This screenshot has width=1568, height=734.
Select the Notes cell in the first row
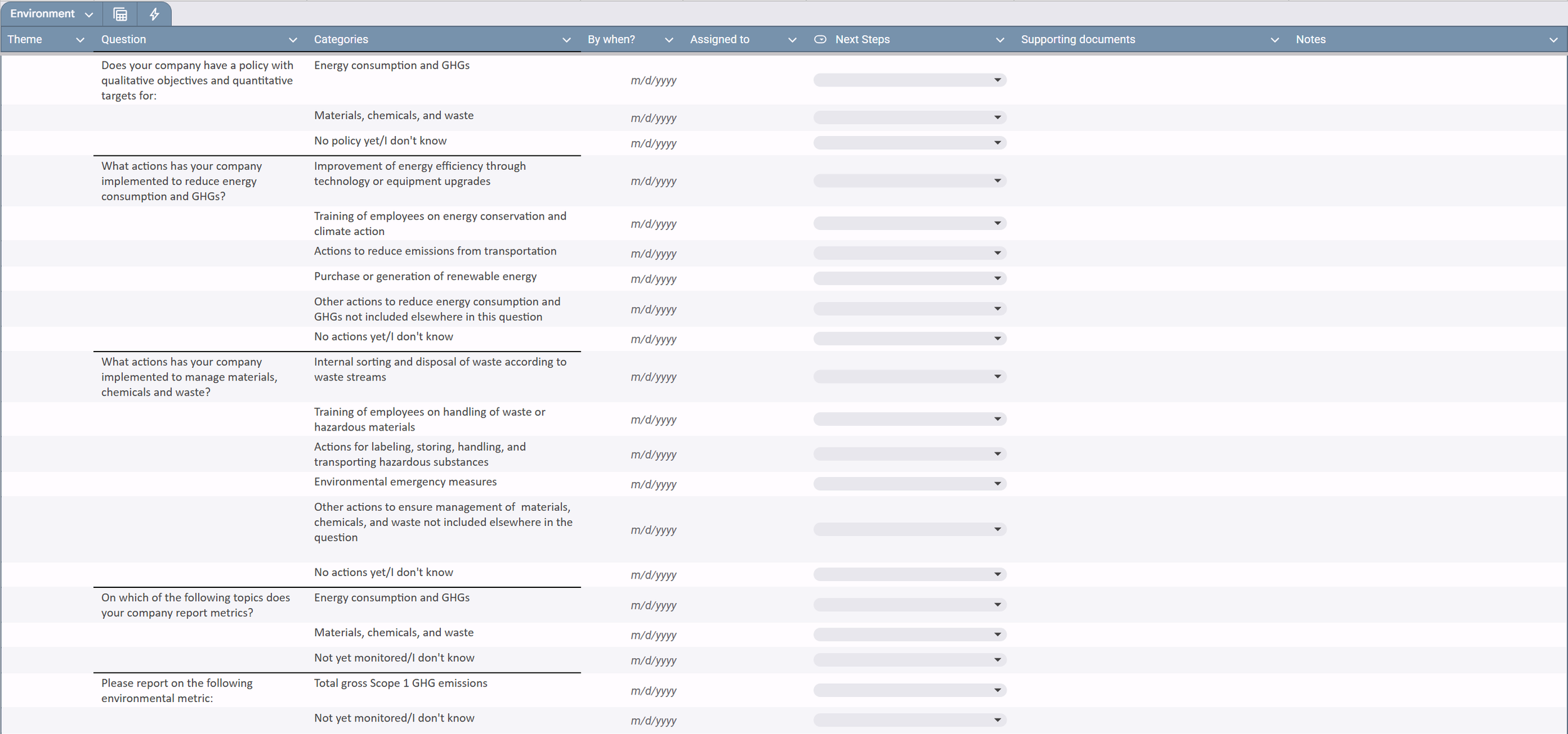click(1428, 80)
